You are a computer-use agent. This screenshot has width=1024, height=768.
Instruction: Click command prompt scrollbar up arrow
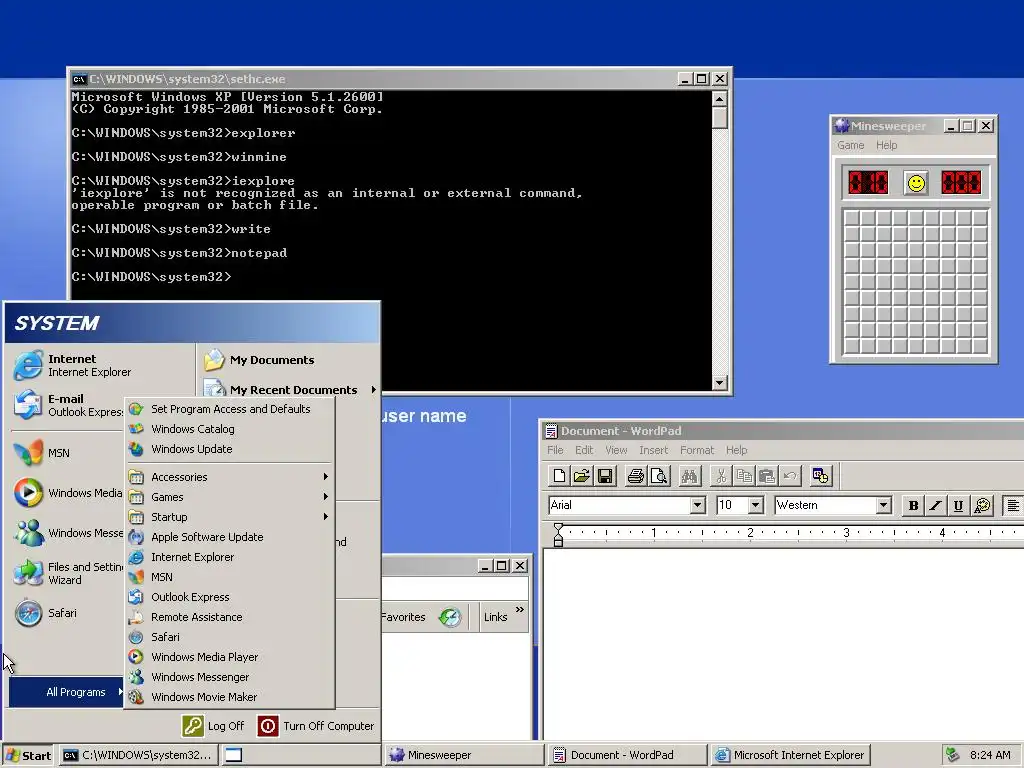[720, 99]
